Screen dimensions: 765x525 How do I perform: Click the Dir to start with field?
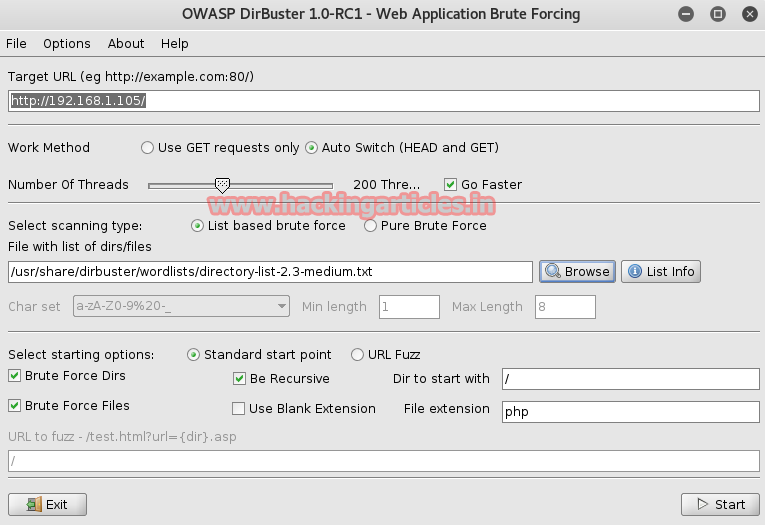630,379
